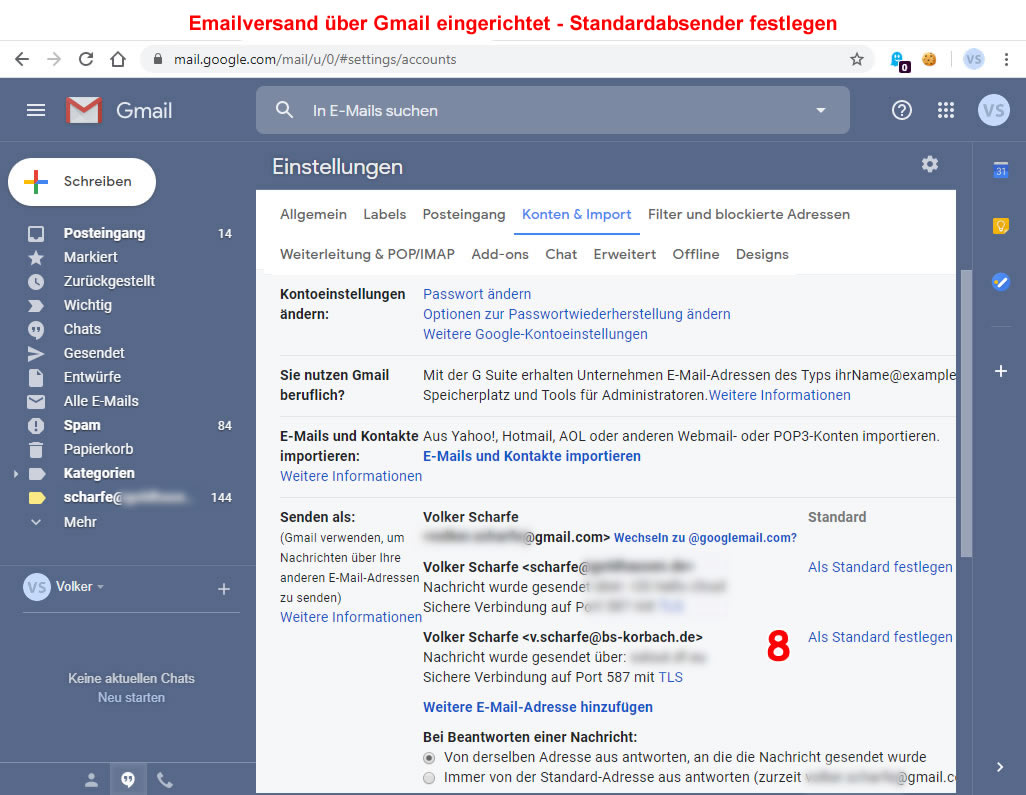1026x795 pixels.
Task: Reload the page with the refresh icon
Action: 86,60
